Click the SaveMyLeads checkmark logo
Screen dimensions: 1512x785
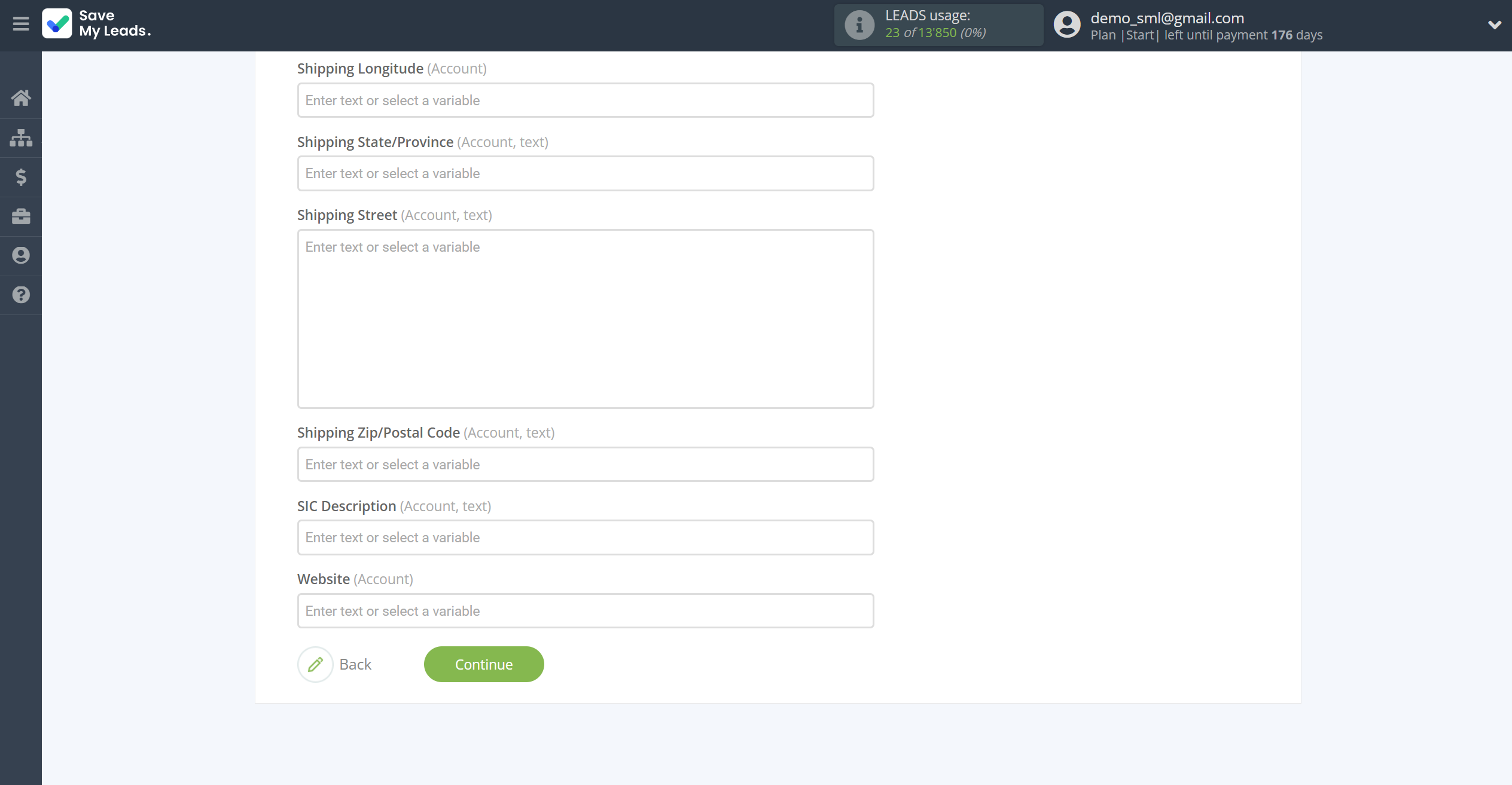tap(57, 24)
